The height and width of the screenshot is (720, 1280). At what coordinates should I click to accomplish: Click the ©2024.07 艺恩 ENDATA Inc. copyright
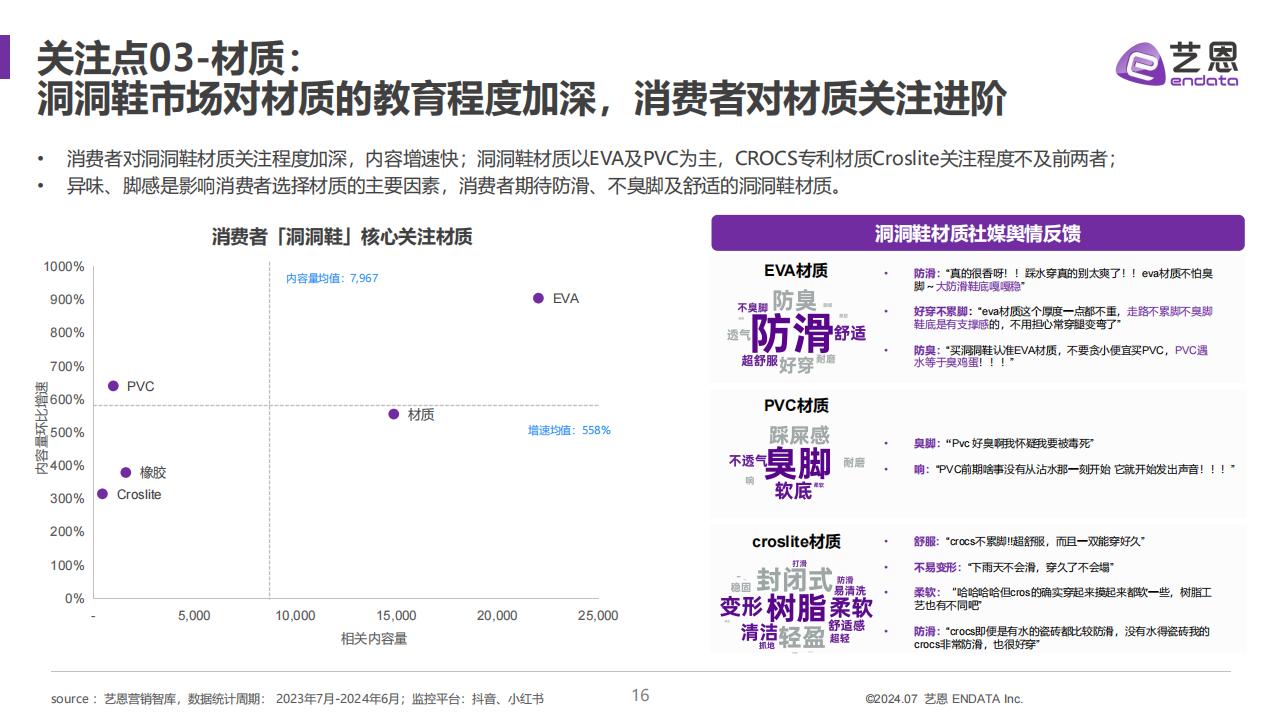(944, 699)
